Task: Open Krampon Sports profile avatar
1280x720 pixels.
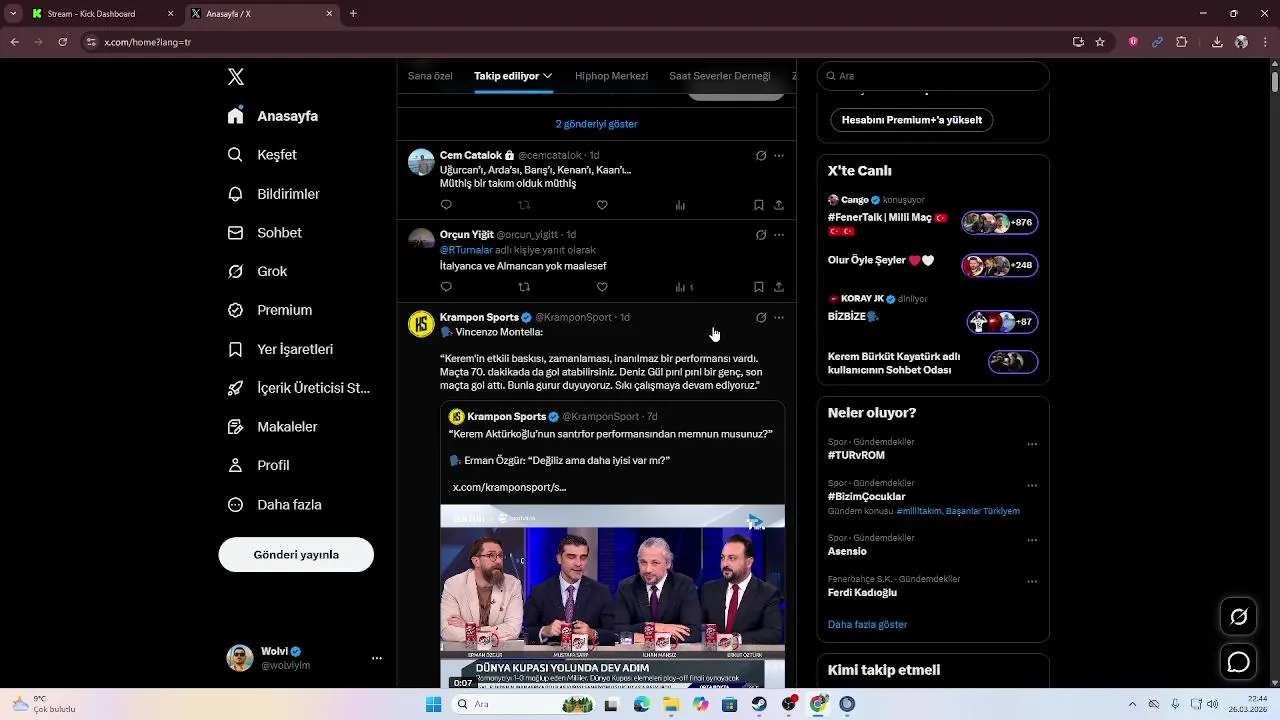Action: pos(421,324)
